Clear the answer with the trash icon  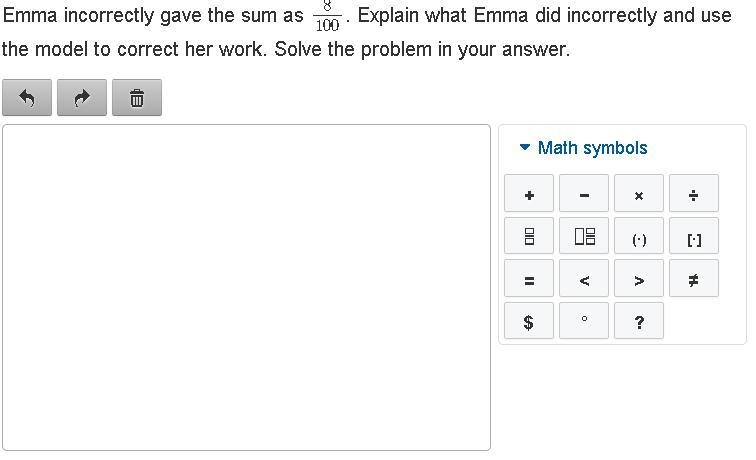pos(137,98)
